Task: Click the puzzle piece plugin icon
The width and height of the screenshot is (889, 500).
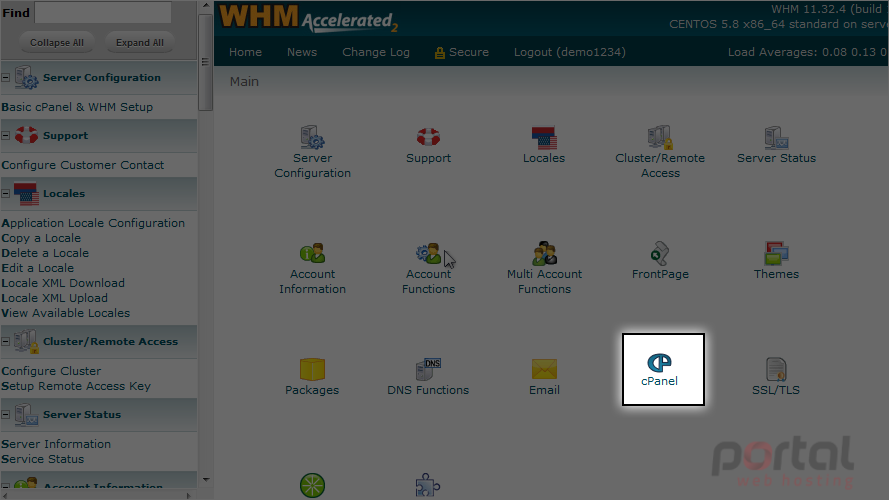Action: point(428,486)
